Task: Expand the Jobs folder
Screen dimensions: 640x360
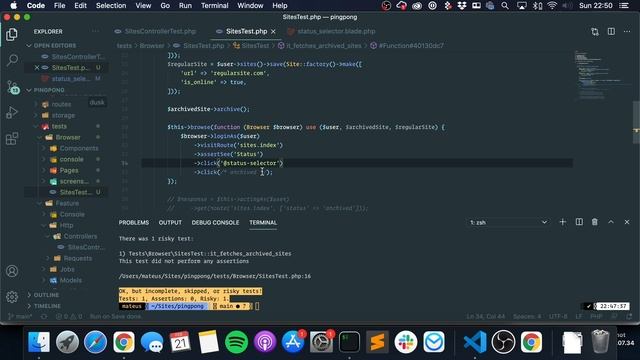Action: coord(67,269)
